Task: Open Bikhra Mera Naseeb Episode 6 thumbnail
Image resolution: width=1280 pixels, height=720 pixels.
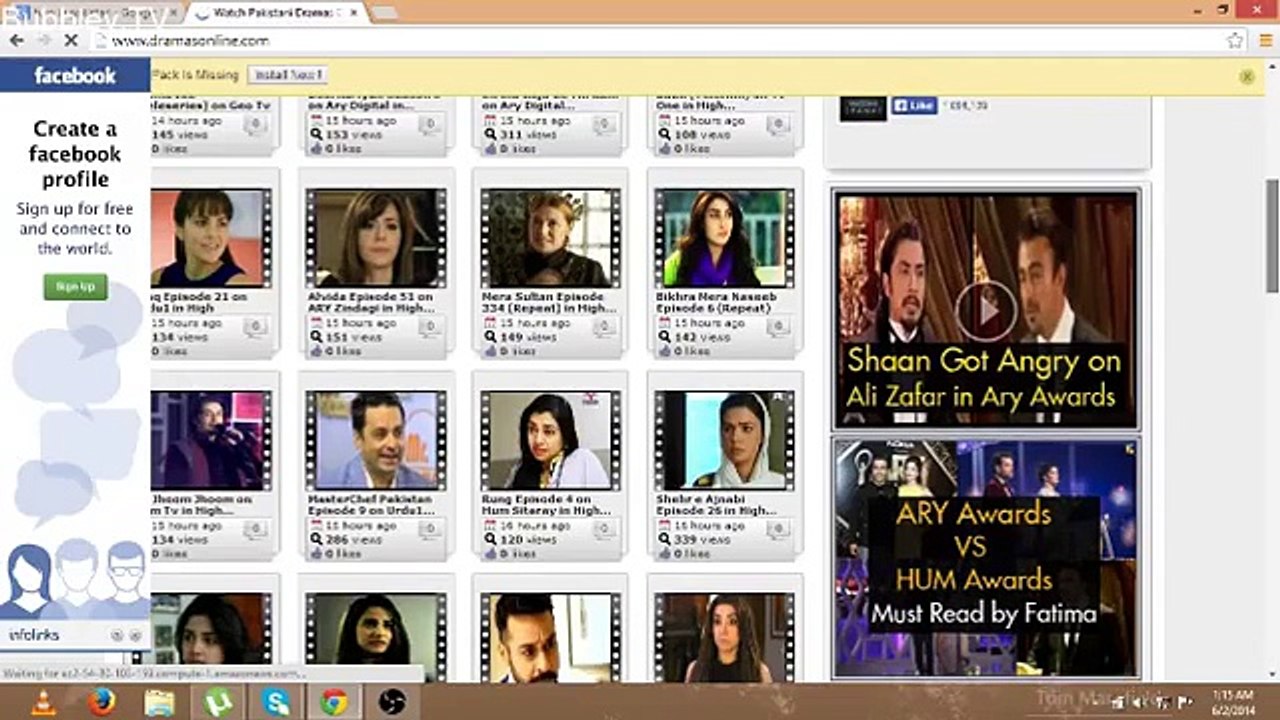Action: (724, 238)
